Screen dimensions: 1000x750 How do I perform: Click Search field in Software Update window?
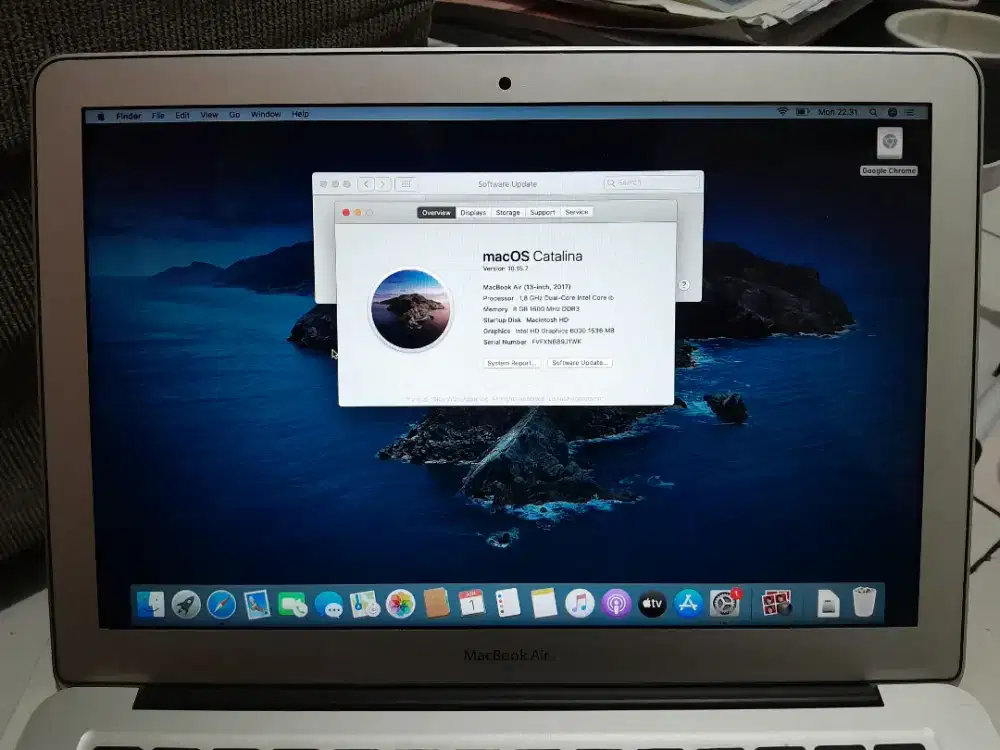[651, 183]
